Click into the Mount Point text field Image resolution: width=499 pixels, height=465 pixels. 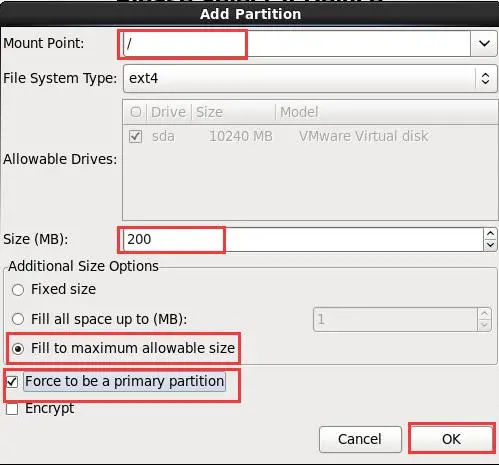coord(297,44)
